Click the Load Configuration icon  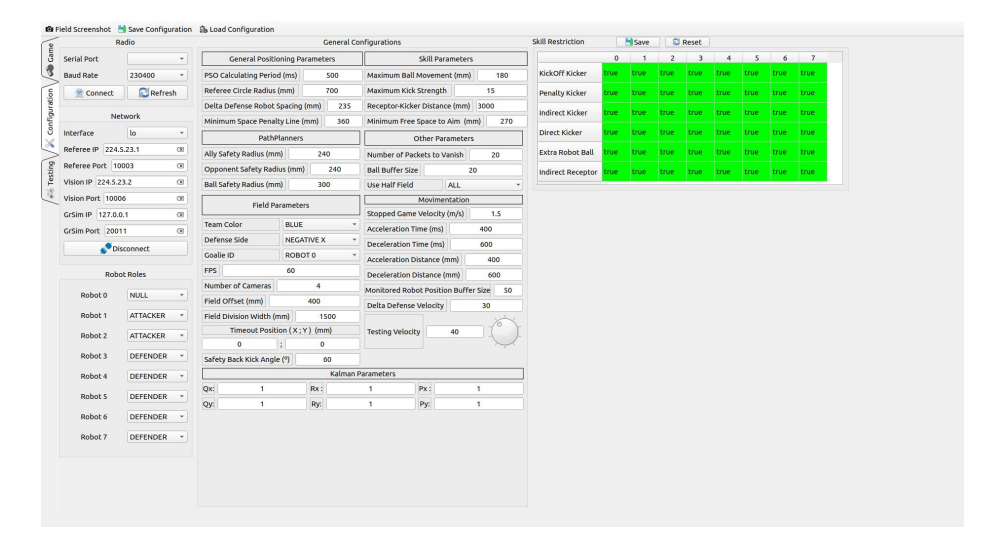tap(203, 29)
